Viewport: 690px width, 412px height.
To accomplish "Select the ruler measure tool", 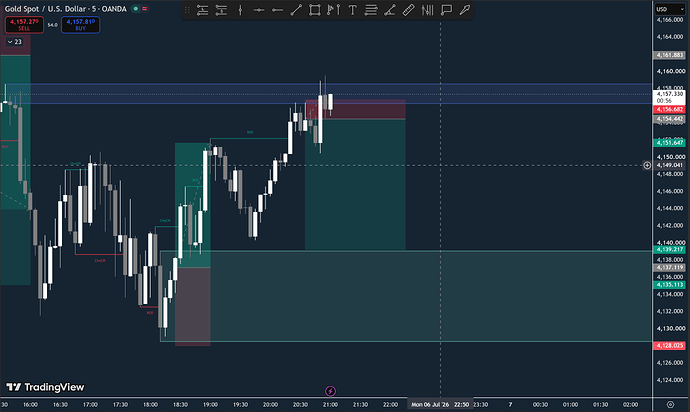I will tap(408, 10).
